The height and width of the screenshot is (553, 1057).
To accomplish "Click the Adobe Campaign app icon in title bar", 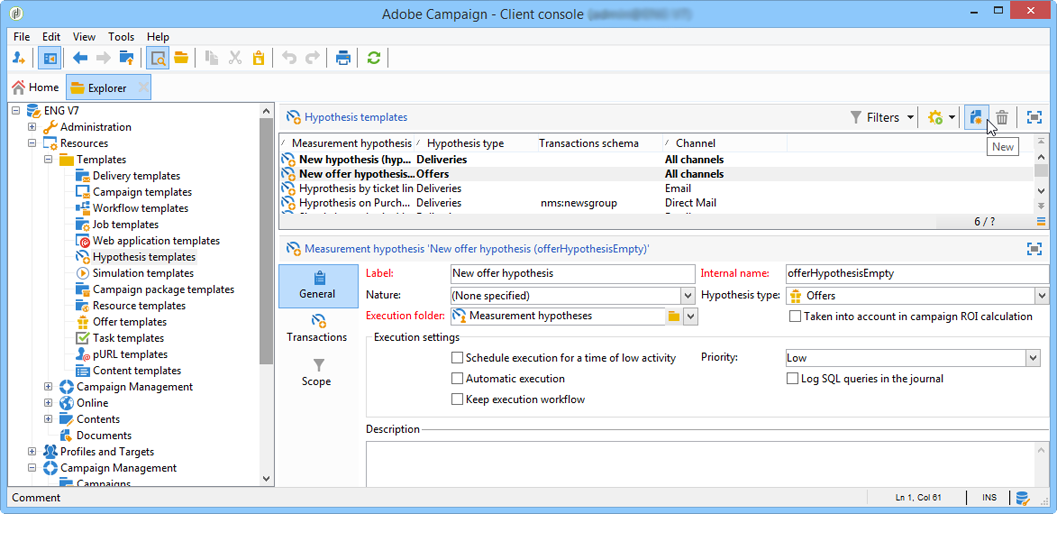I will 16,13.
